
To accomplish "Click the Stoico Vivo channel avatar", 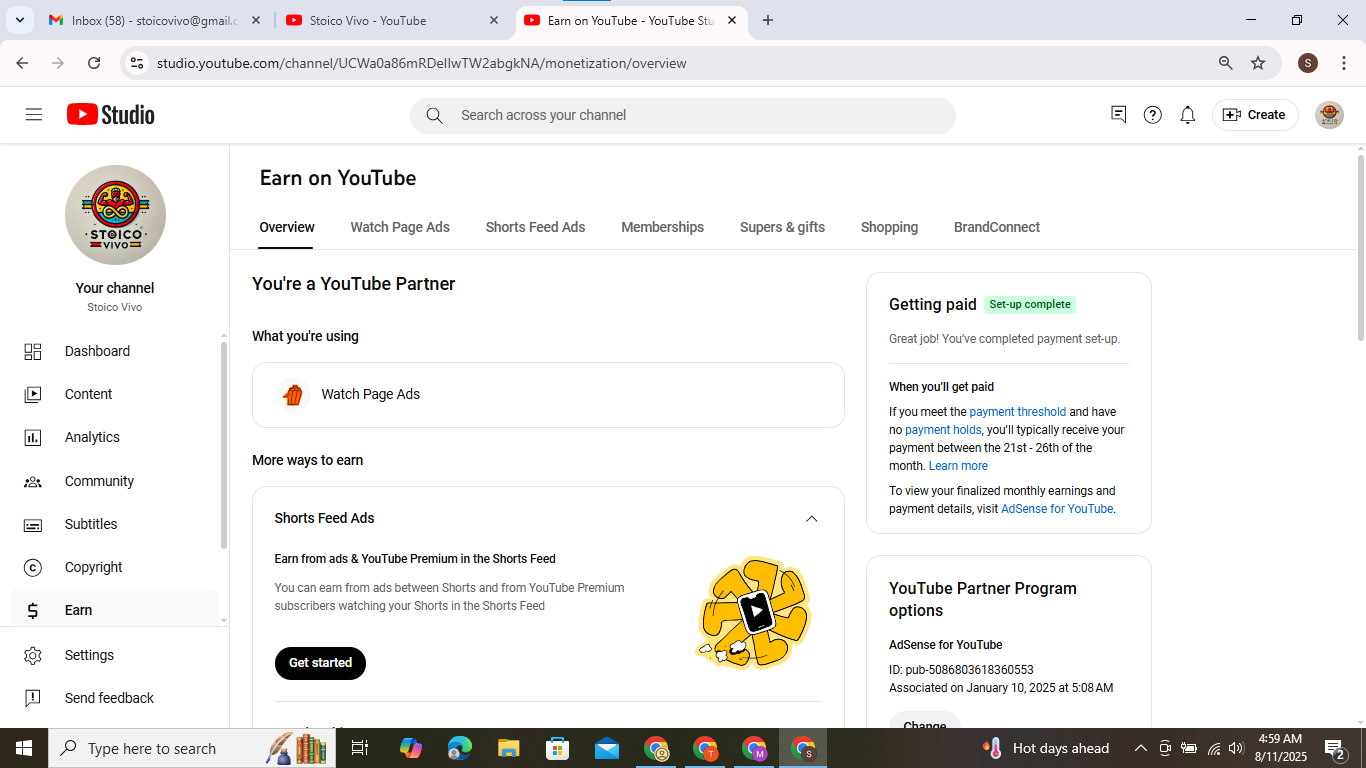I will point(115,215).
